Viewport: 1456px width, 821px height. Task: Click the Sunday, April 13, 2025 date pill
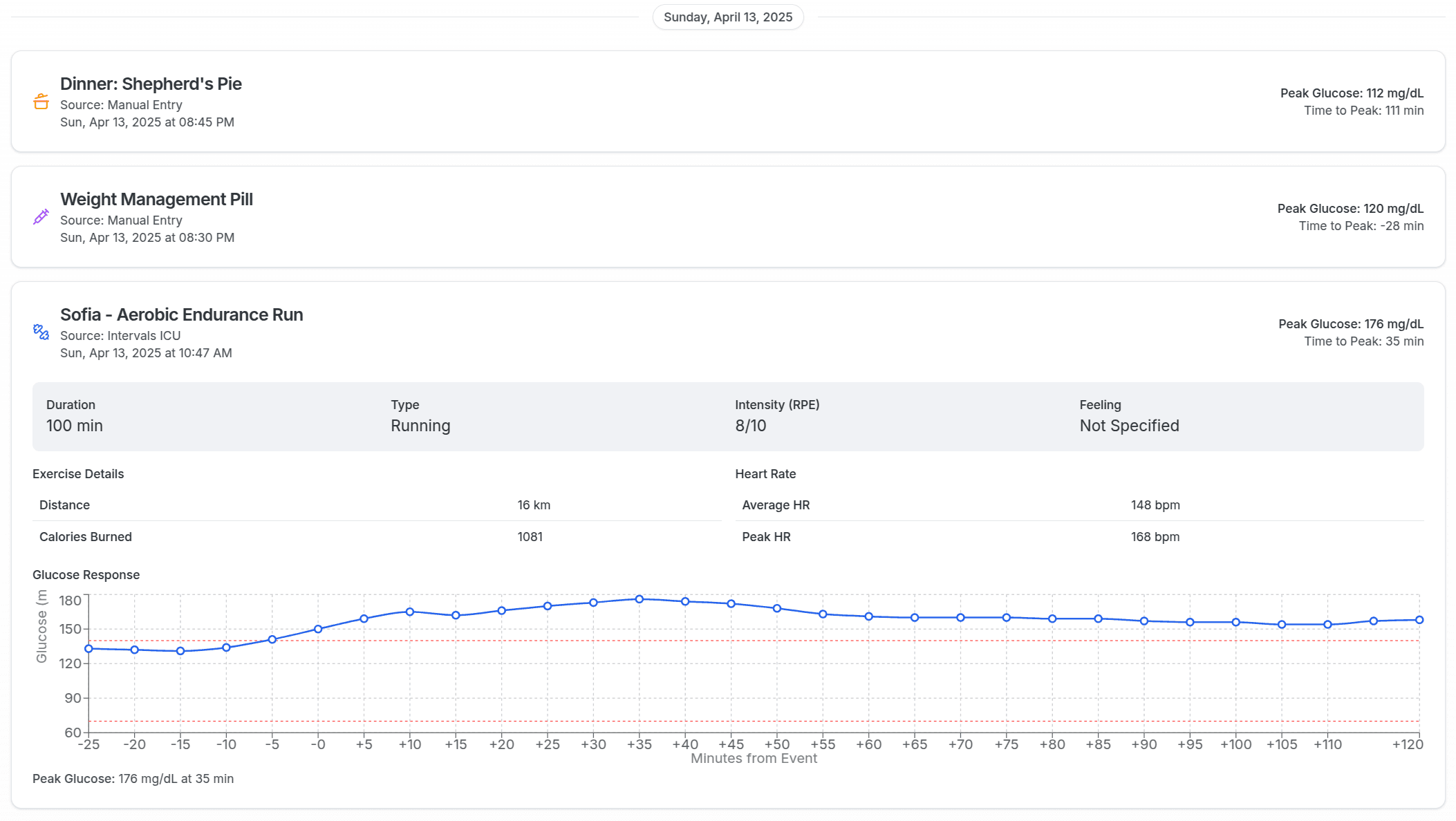pos(727,17)
